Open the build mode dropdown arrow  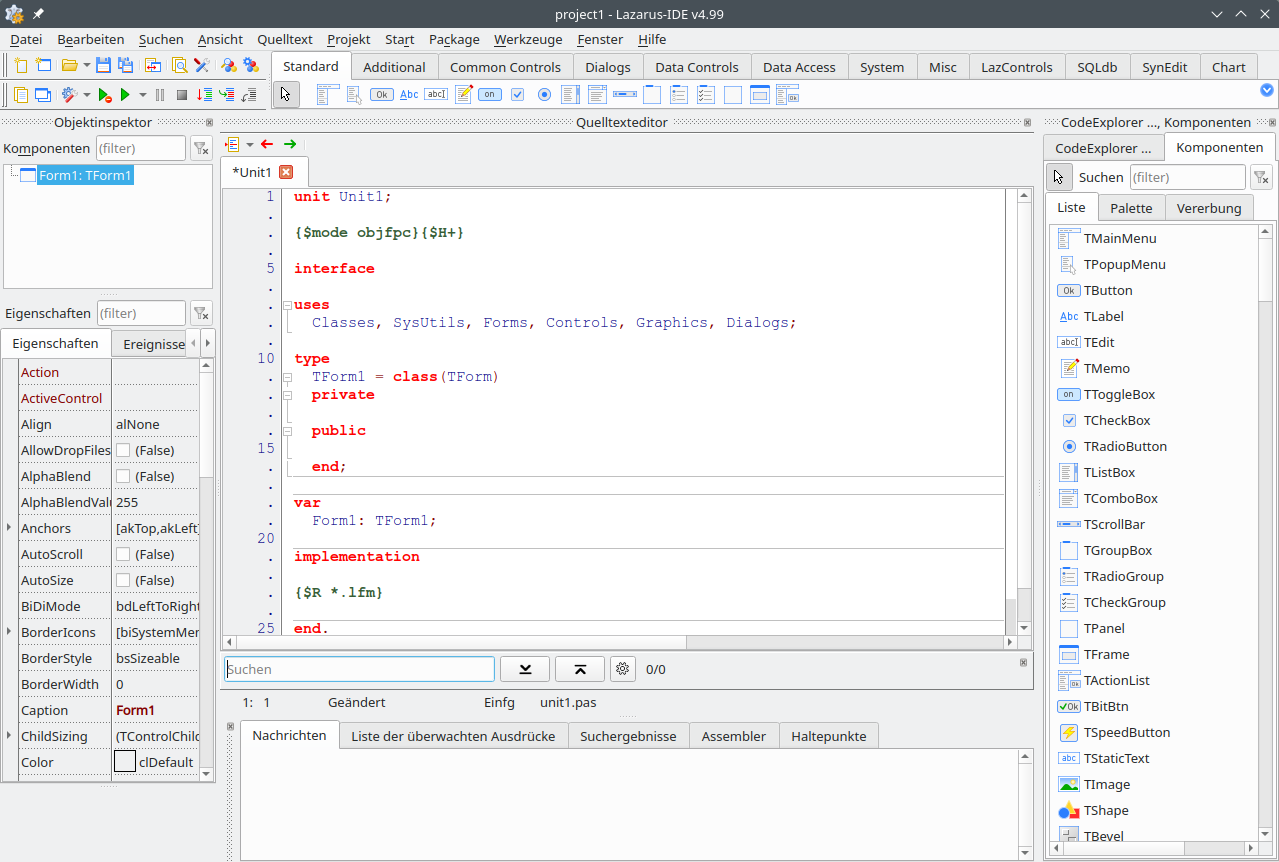pyautogui.click(x=87, y=95)
